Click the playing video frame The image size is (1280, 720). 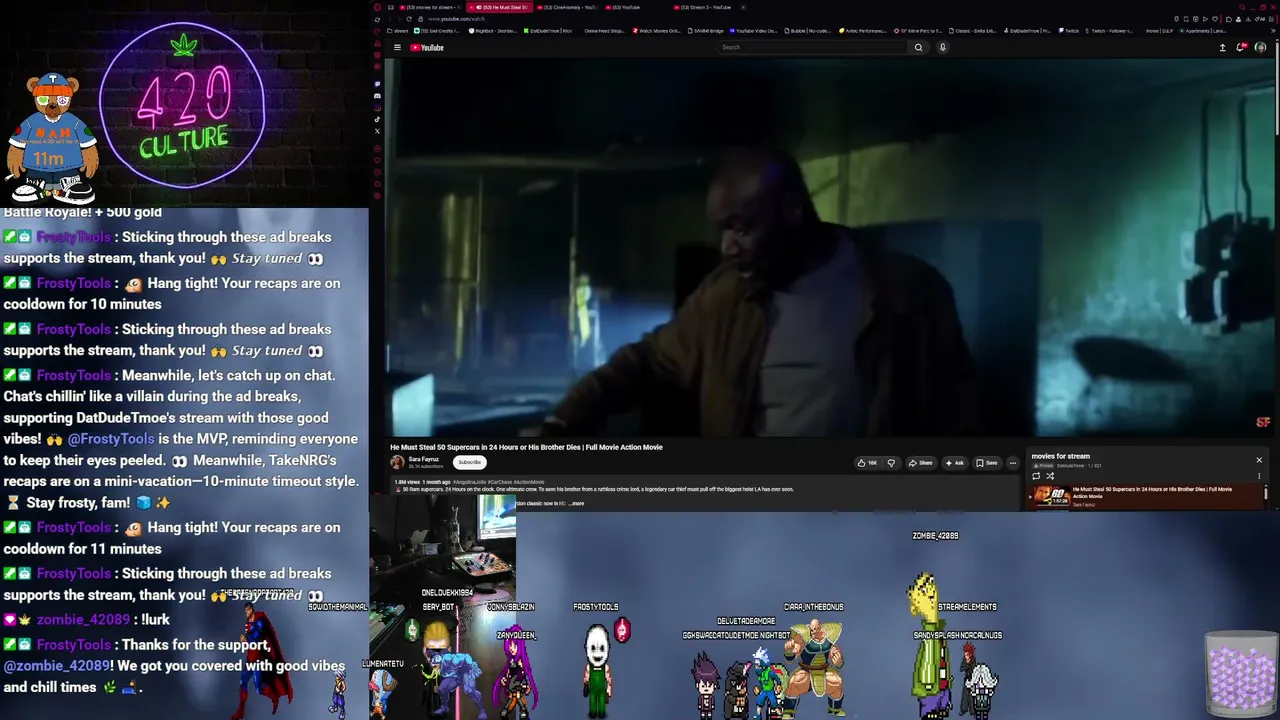point(828,247)
